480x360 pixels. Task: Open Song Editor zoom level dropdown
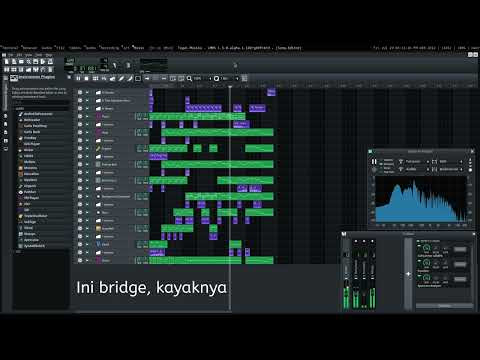pyautogui.click(x=202, y=79)
